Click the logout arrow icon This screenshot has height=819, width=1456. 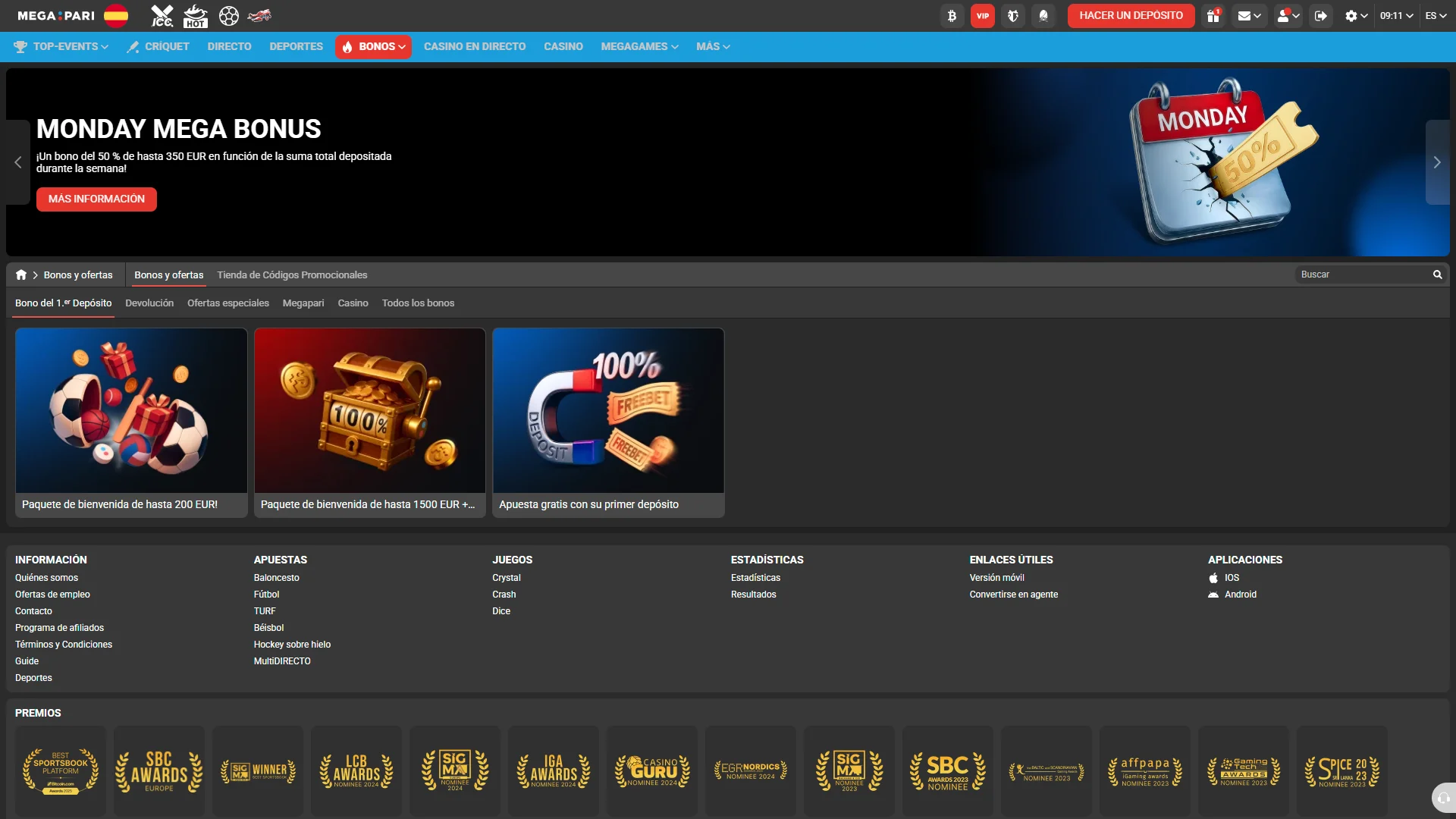coord(1320,16)
